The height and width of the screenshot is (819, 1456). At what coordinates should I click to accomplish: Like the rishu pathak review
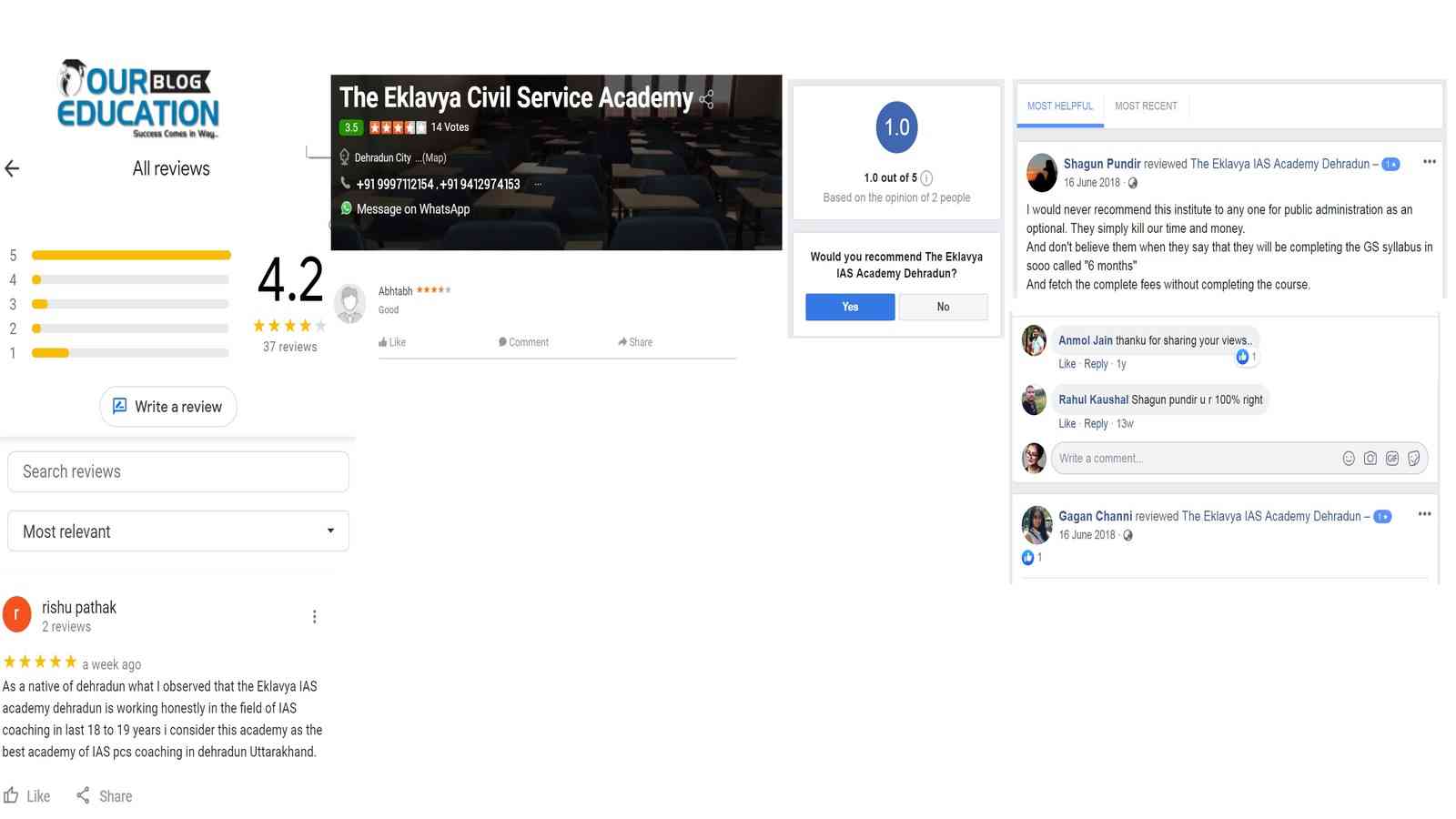26,796
